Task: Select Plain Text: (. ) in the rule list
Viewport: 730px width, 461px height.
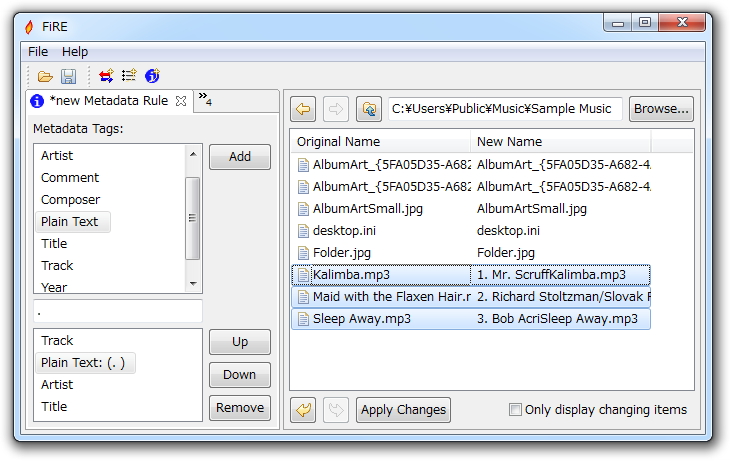Action: tap(85, 363)
